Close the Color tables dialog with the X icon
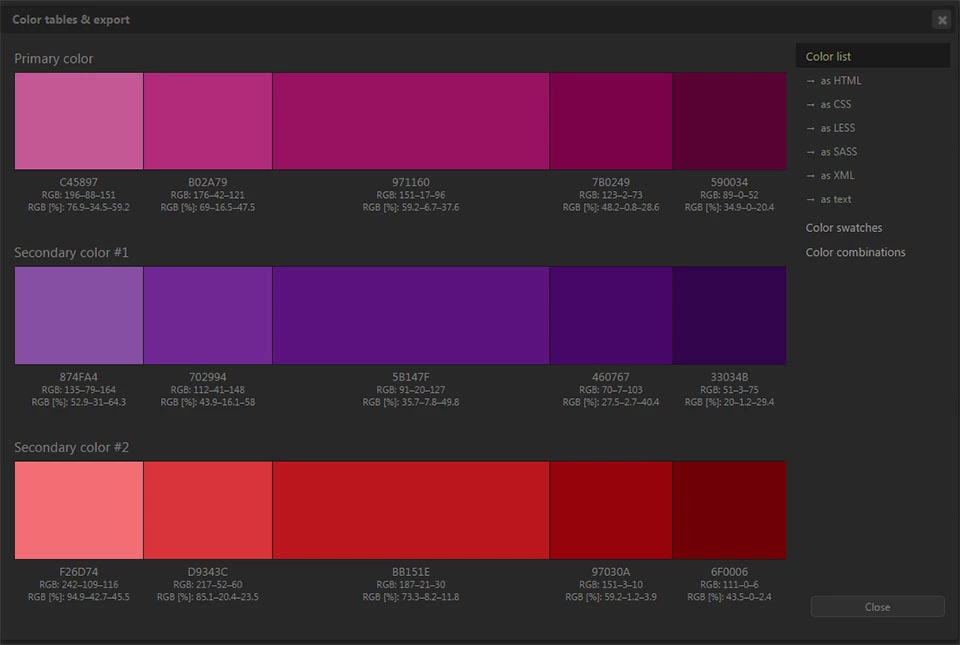Image resolution: width=960 pixels, height=645 pixels. click(941, 20)
